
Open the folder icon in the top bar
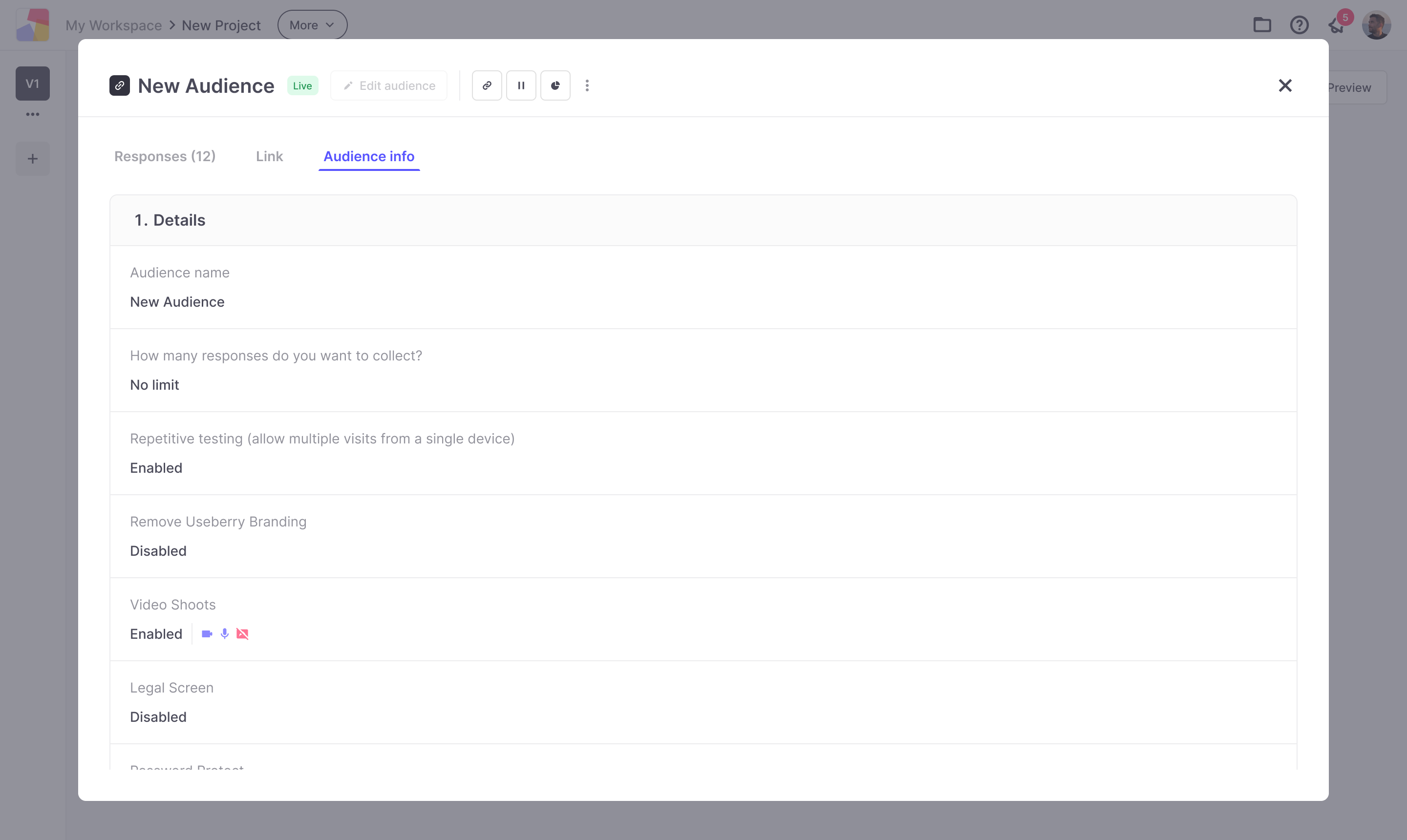click(x=1262, y=25)
